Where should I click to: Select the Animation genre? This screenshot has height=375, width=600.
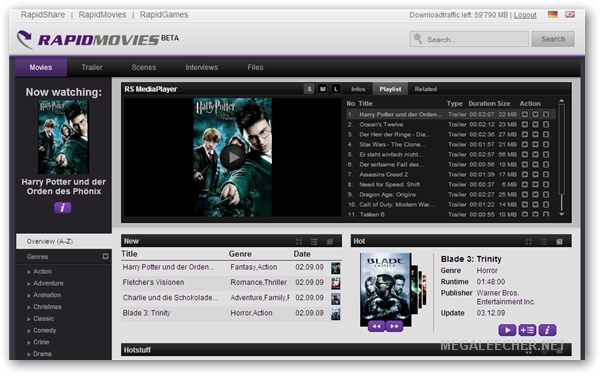[47, 295]
